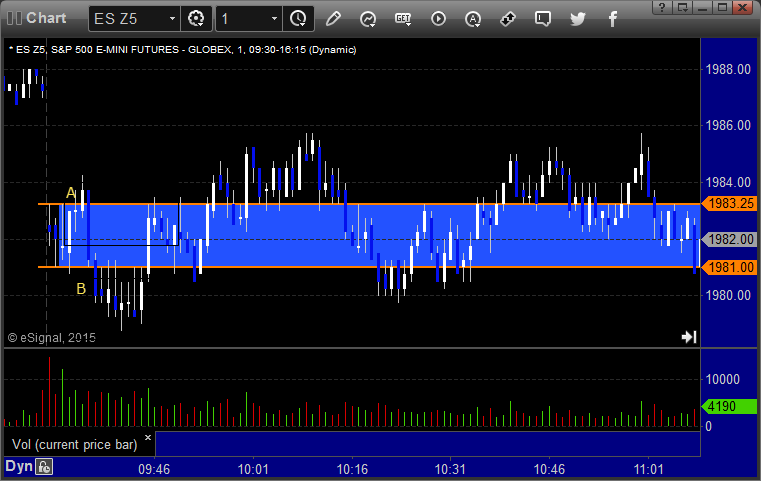Click the 10:46 time axis label
Viewport: 761px width, 481px height.
coord(549,469)
